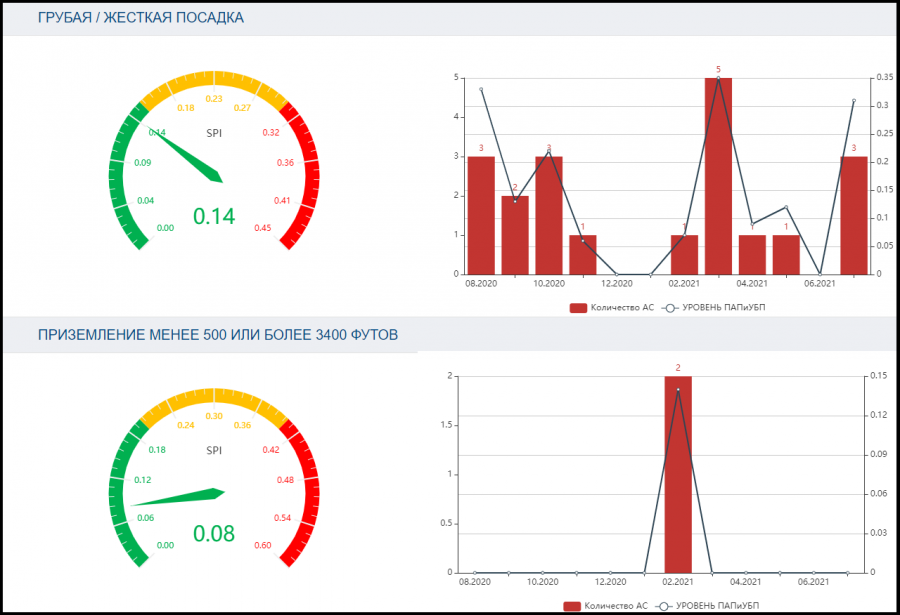Click the 10.2020 bar in the top chart
Image resolution: width=900 pixels, height=615 pixels.
[x=549, y=215]
